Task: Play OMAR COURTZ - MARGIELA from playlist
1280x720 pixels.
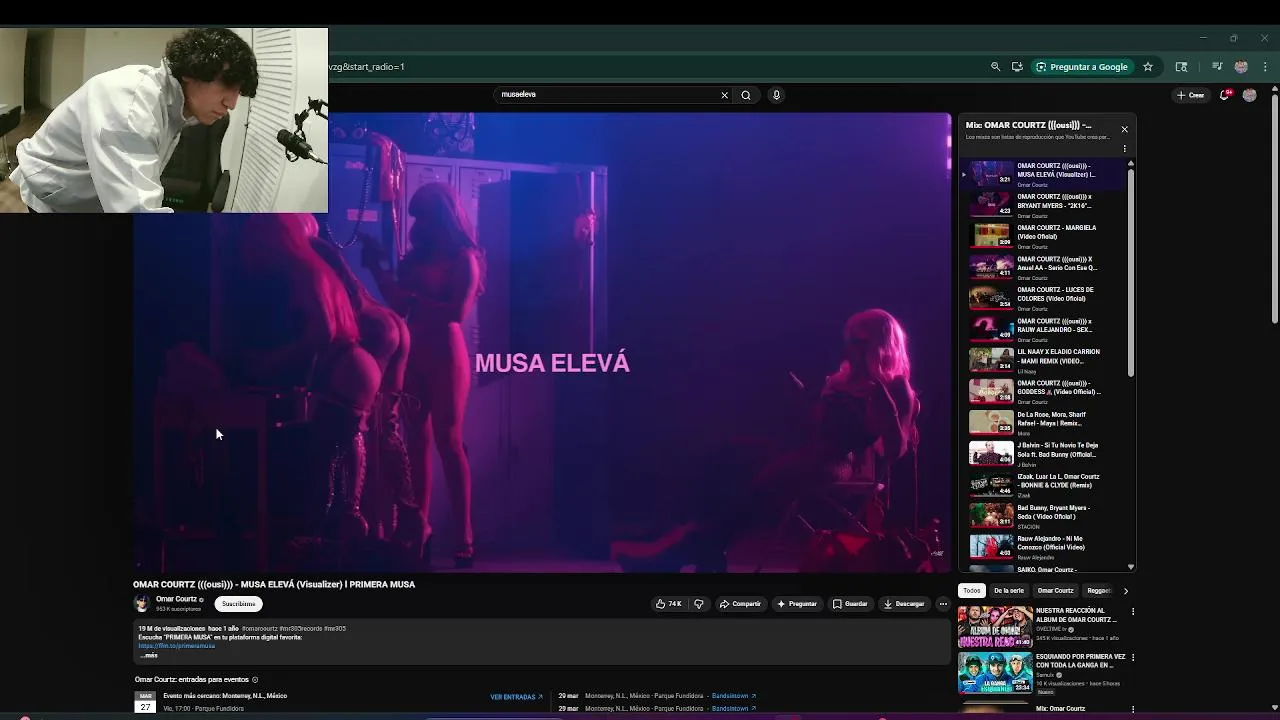Action: click(1047, 236)
